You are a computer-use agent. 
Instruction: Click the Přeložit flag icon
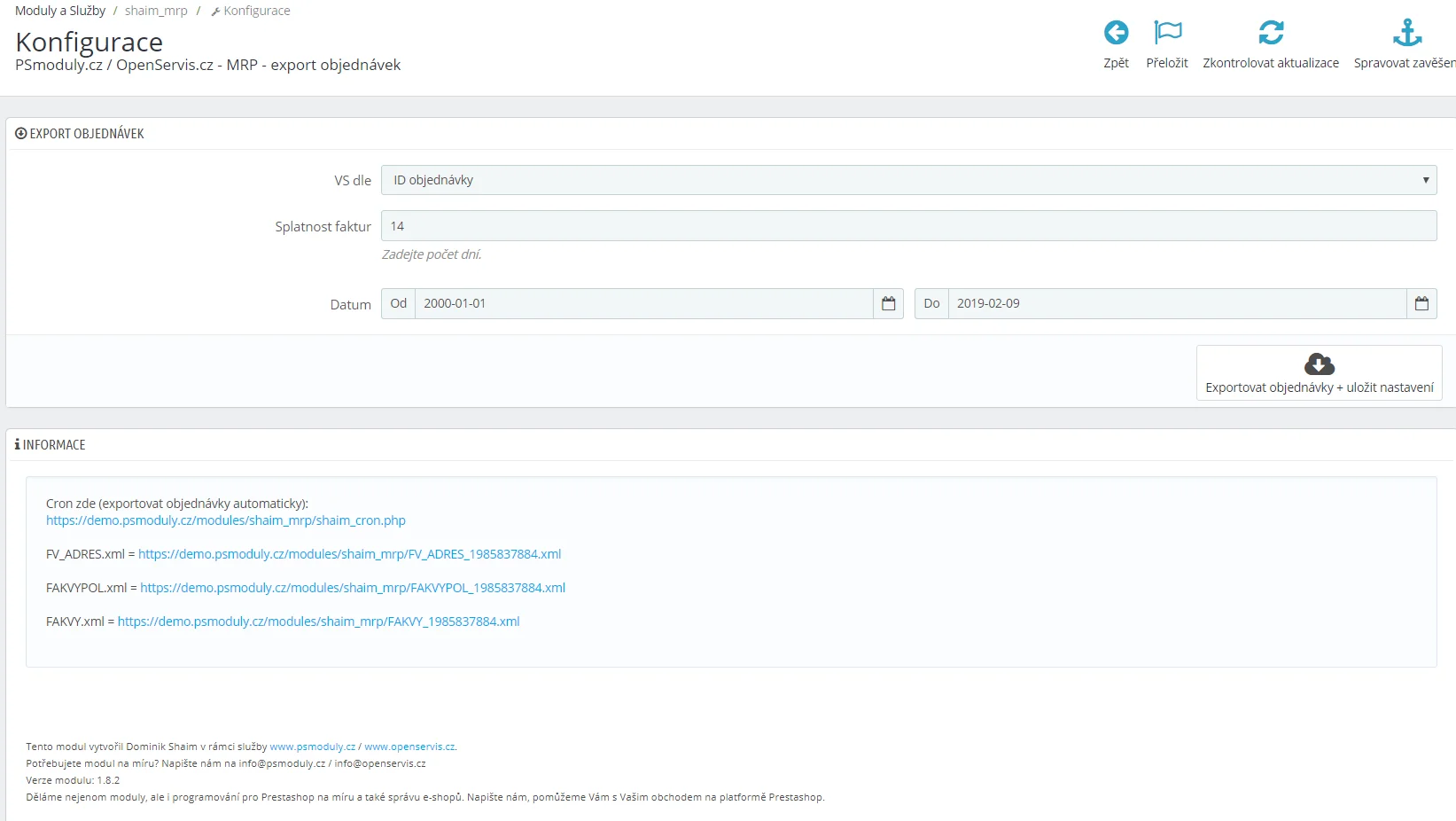coord(1167,34)
